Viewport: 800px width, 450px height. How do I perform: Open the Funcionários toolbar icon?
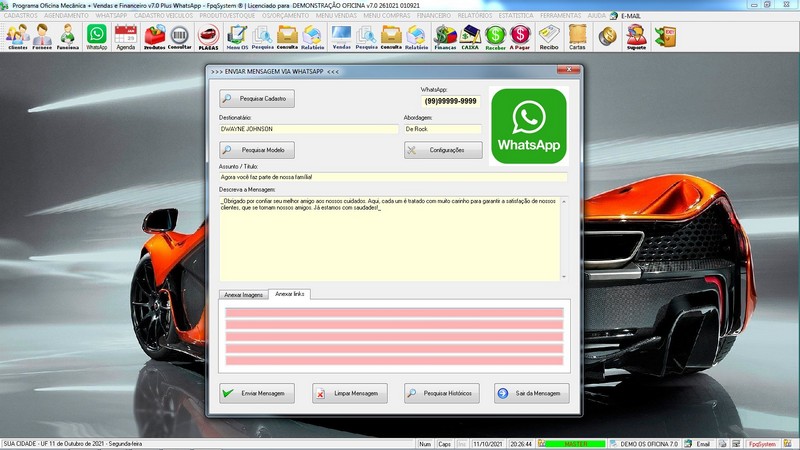coord(68,37)
